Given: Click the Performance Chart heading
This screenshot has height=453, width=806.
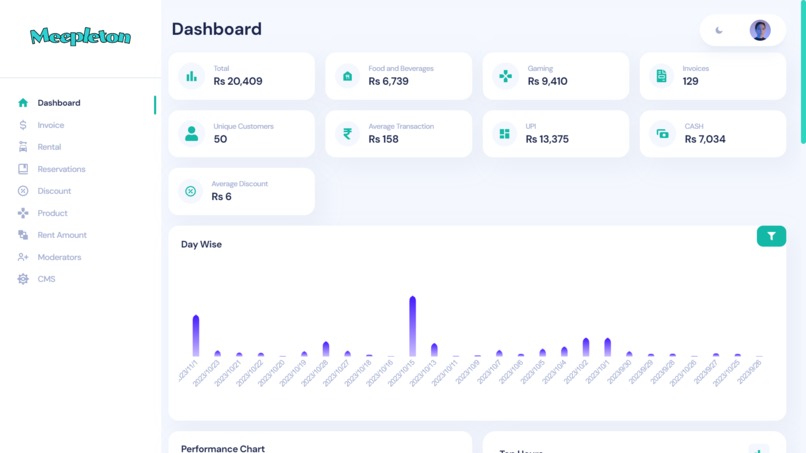Looking at the screenshot, I should click(x=223, y=448).
